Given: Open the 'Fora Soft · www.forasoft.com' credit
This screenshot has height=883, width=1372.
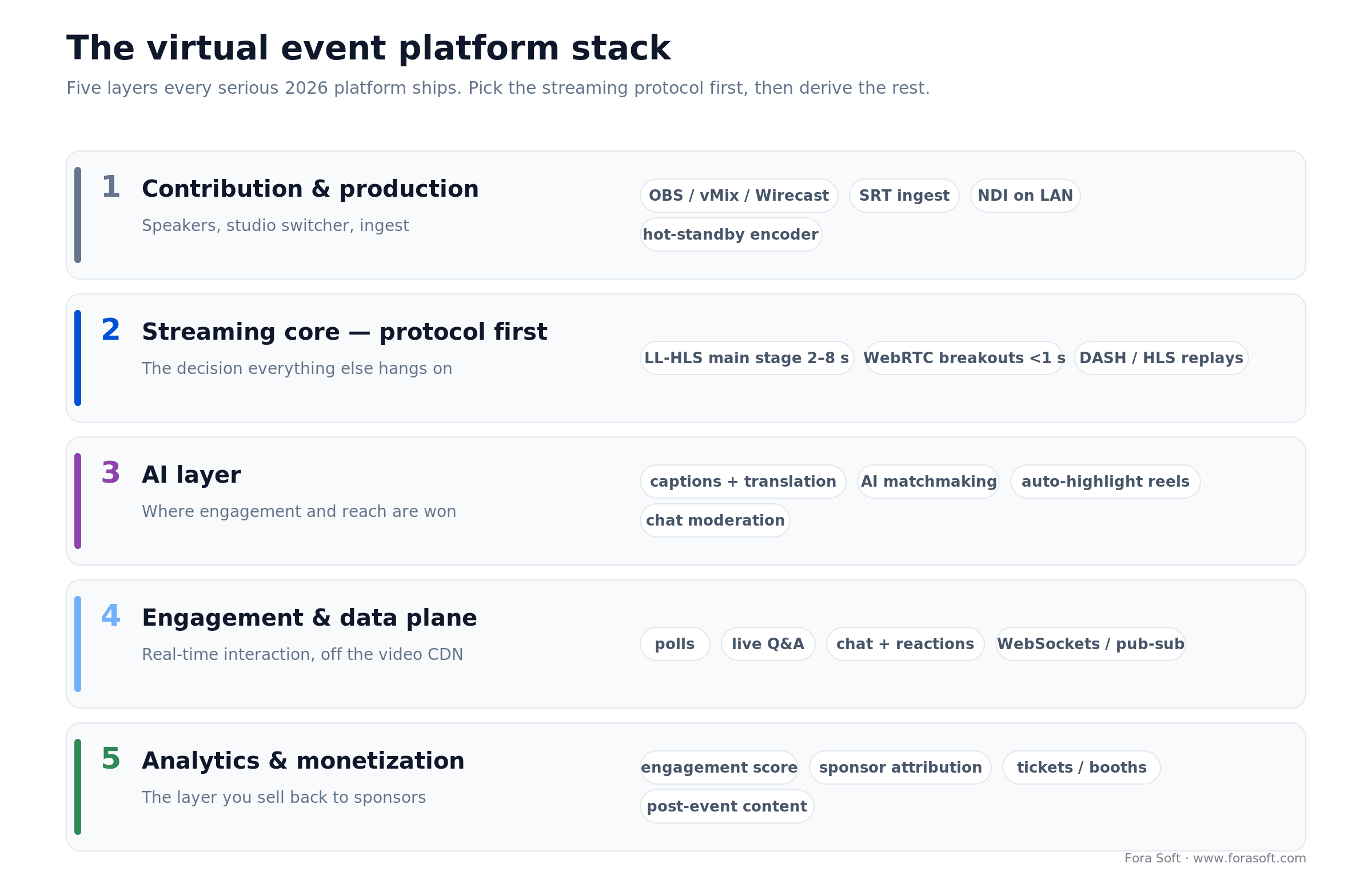Looking at the screenshot, I should pos(1214,858).
